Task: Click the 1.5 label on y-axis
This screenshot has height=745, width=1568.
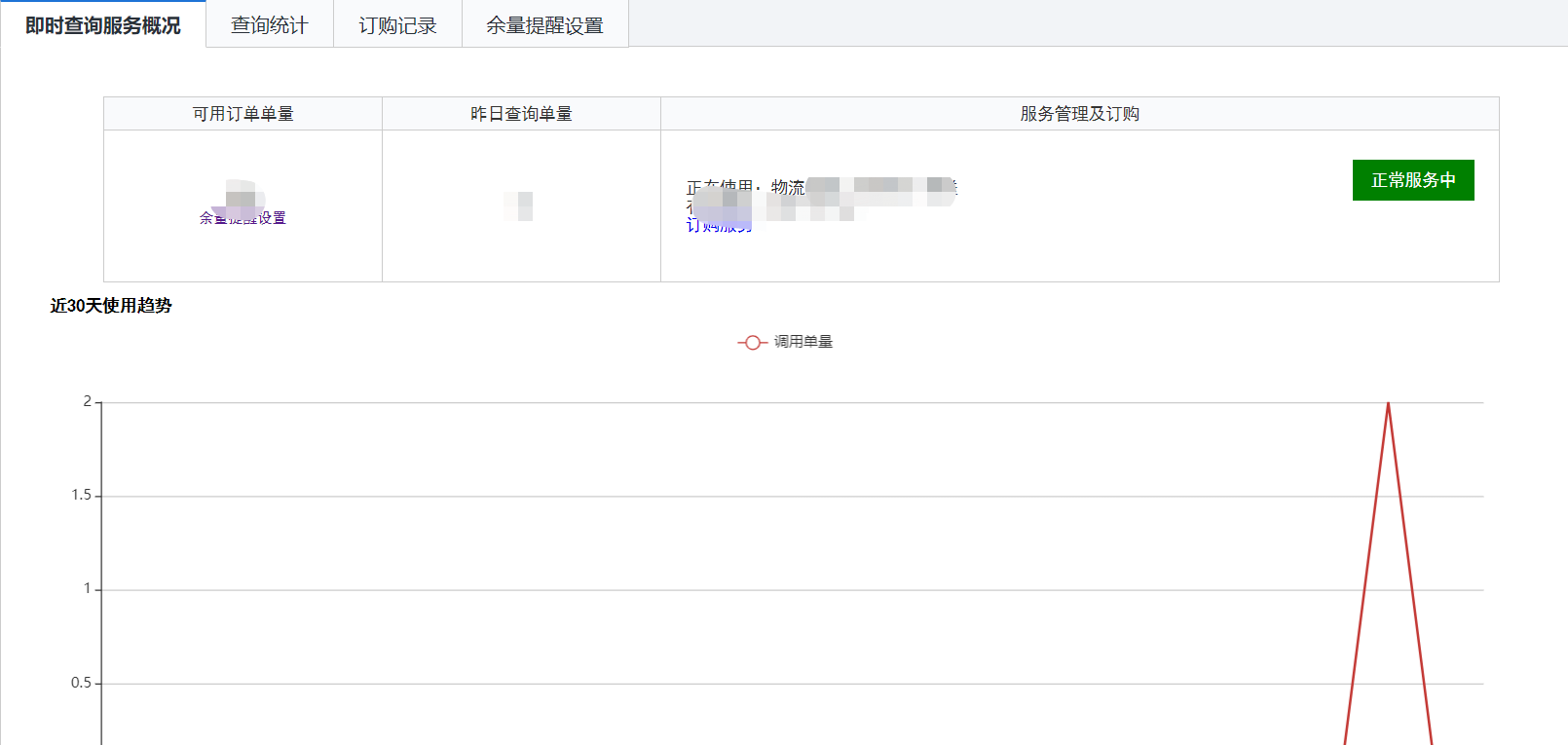Action: coord(81,495)
